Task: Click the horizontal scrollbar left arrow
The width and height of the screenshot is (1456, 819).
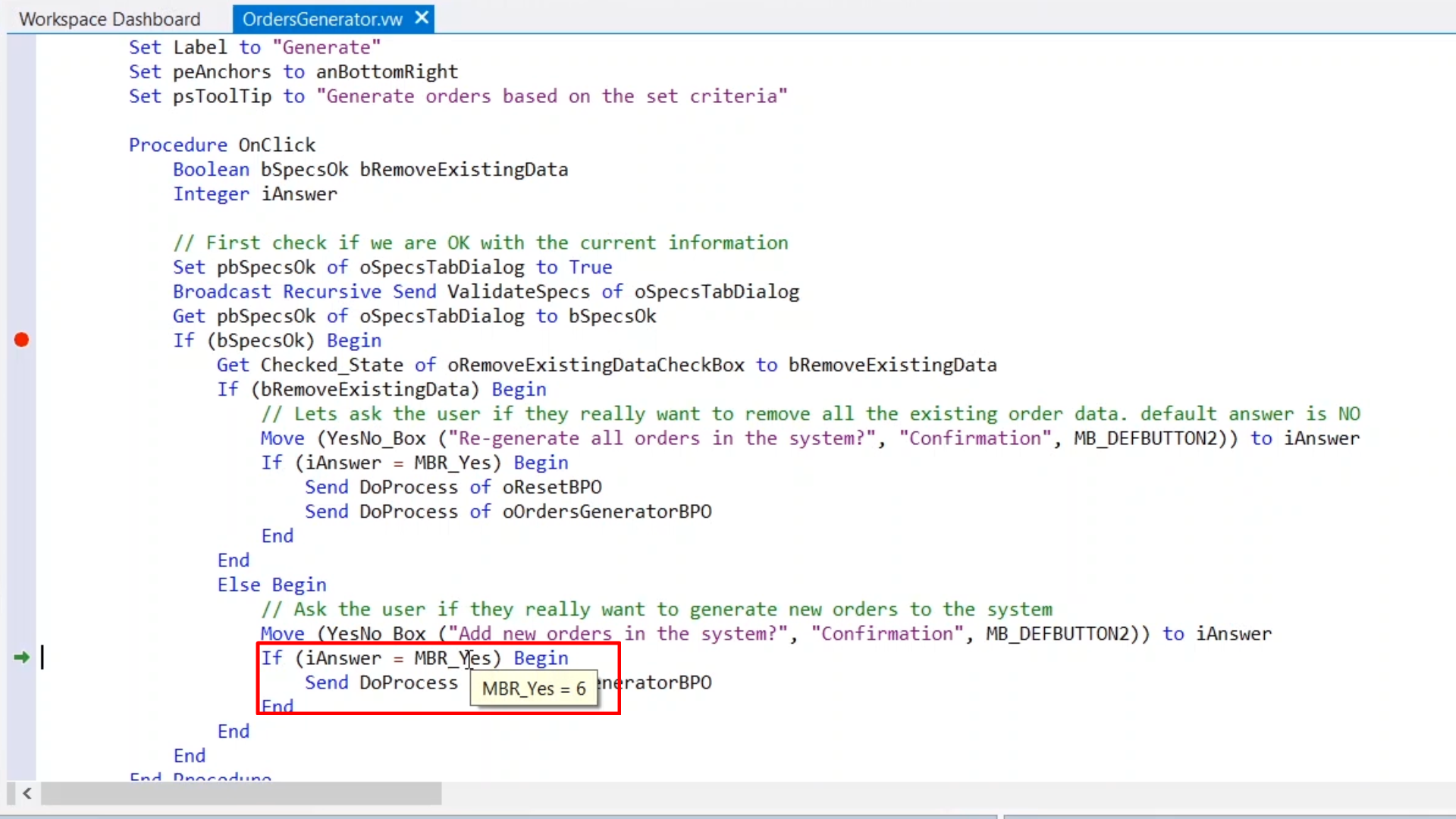Action: tap(27, 793)
